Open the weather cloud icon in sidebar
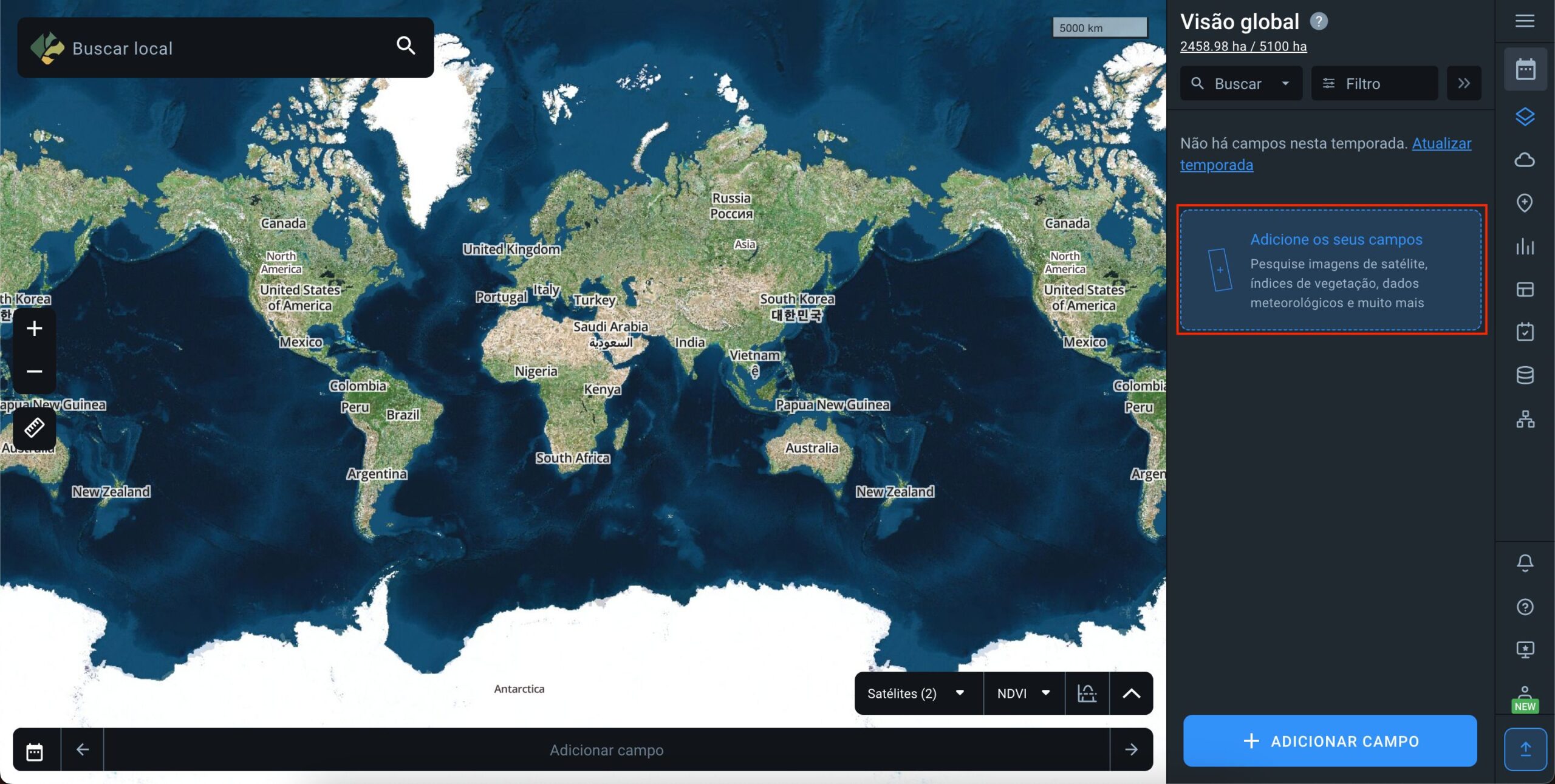Viewport: 1555px width, 784px height. (x=1525, y=160)
